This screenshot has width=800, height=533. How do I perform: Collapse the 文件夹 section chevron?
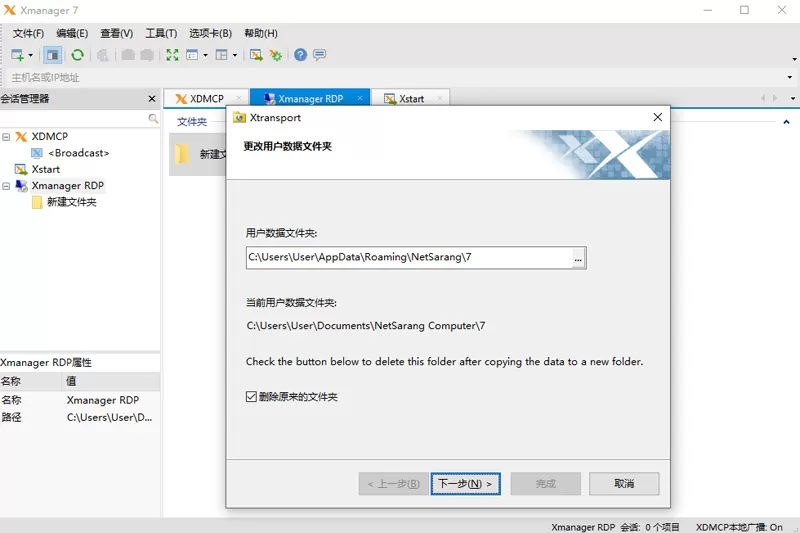coord(786,122)
